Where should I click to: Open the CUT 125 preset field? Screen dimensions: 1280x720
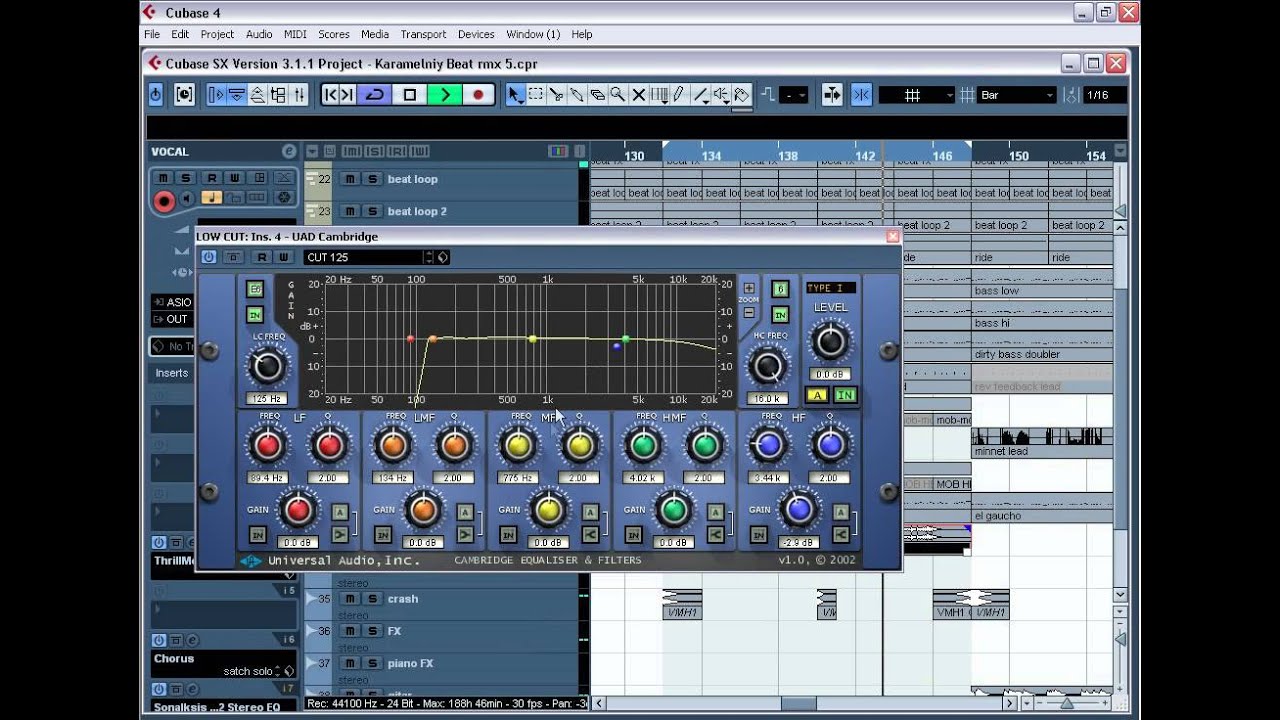364,257
